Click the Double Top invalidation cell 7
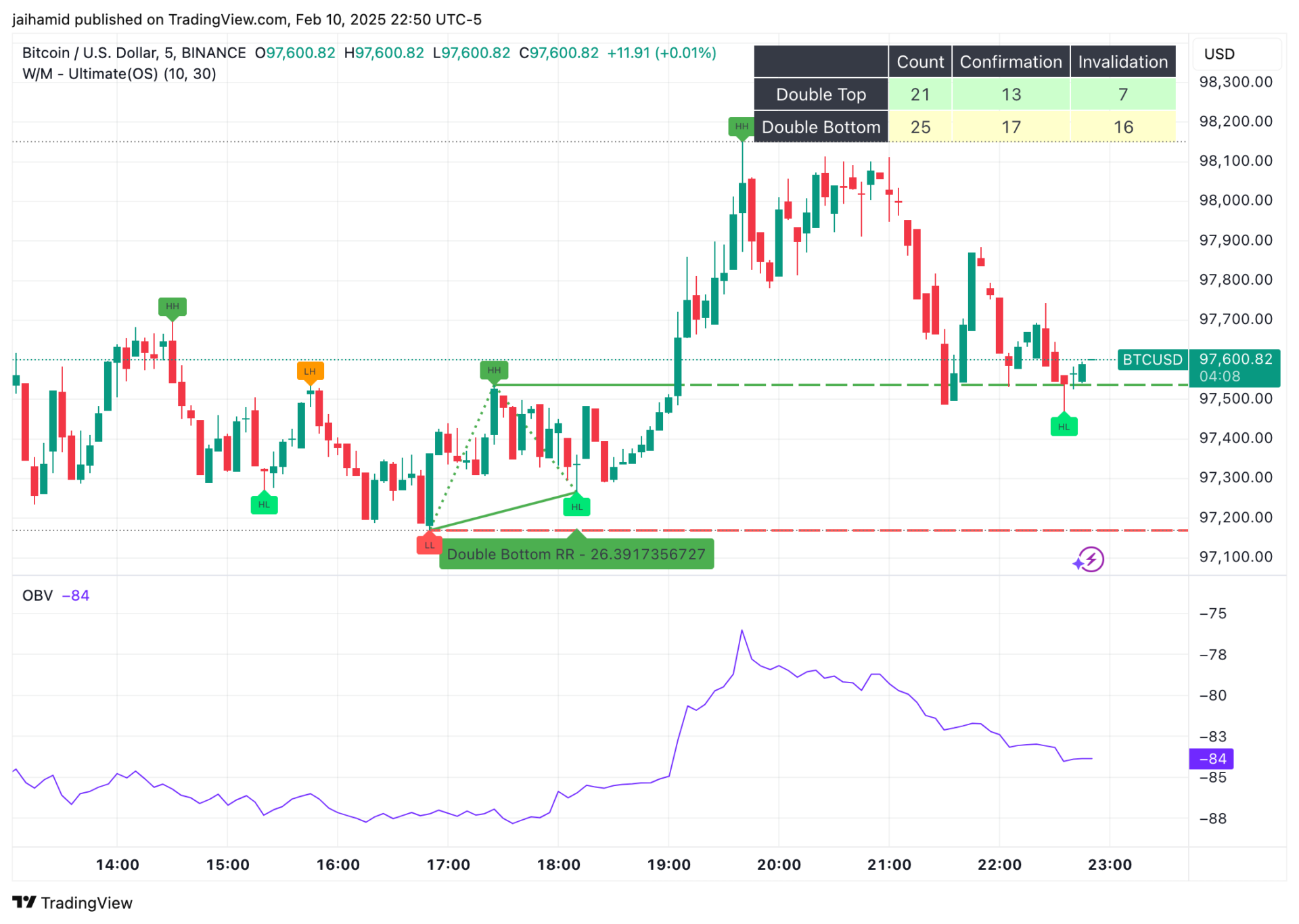 [x=1123, y=94]
